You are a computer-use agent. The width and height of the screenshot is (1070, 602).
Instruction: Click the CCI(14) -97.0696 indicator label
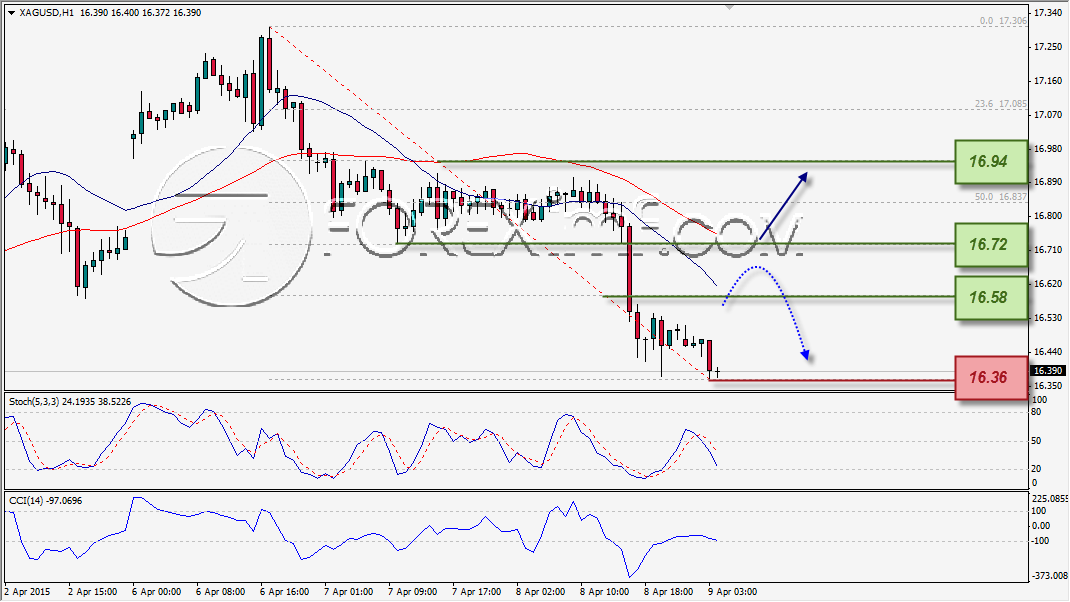[x=45, y=501]
